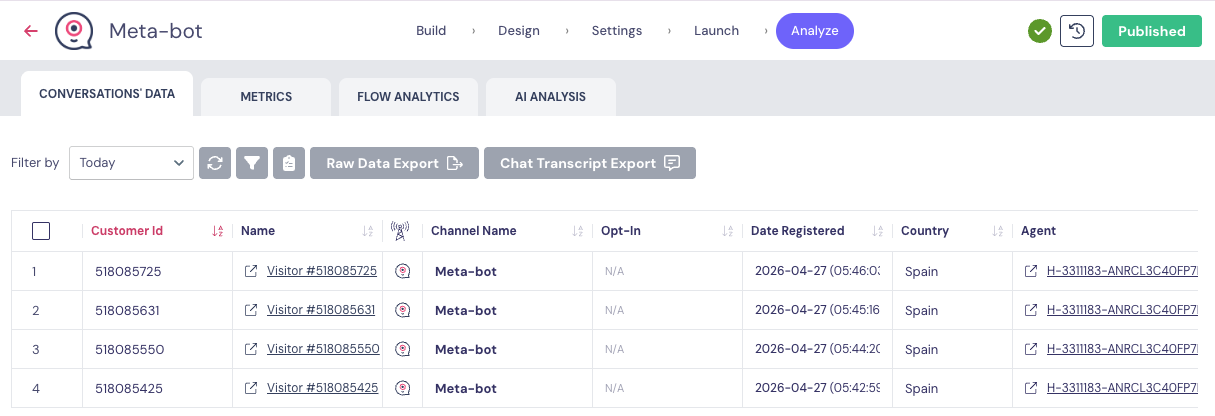This screenshot has height=416, width=1215.
Task: Click the refresh data icon
Action: tap(215, 163)
